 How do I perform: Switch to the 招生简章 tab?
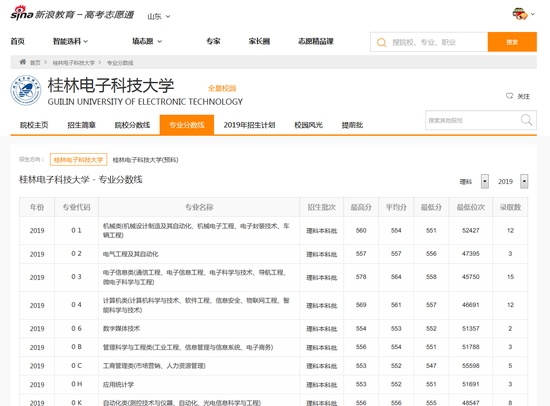(81, 125)
